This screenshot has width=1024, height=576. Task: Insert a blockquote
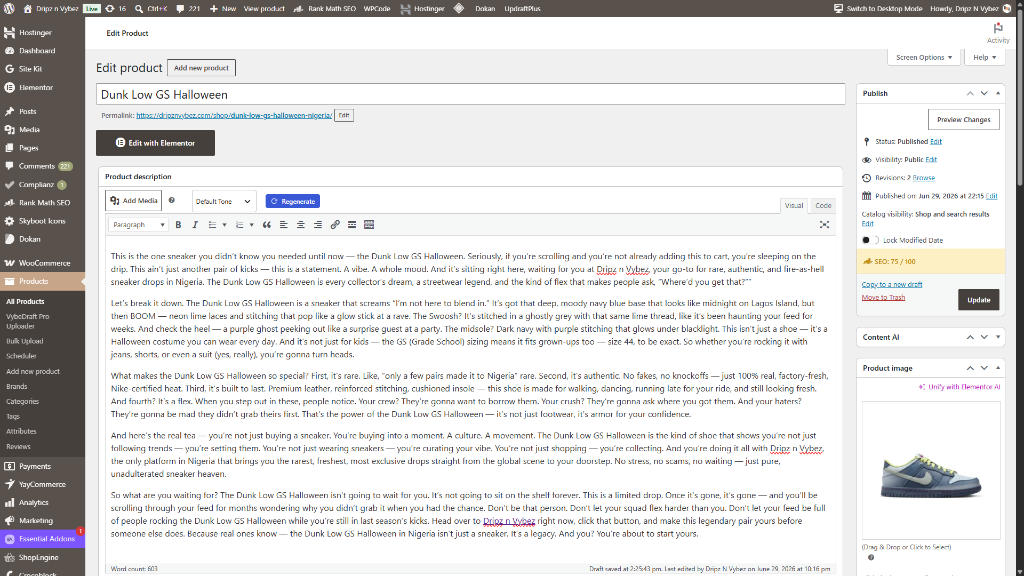coord(266,225)
